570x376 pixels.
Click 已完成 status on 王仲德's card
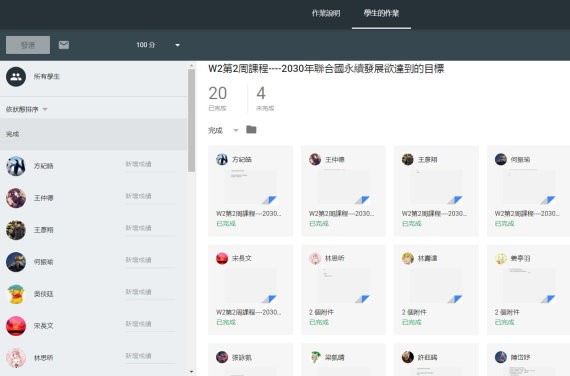pos(319,223)
